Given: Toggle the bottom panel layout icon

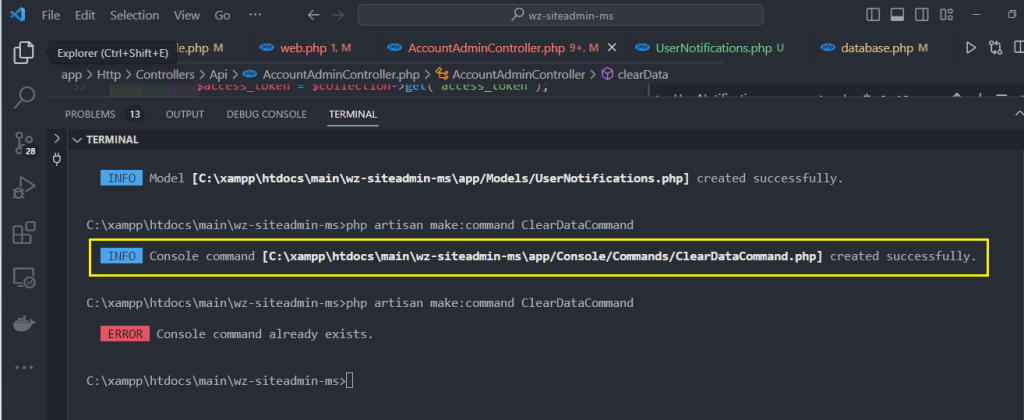Looking at the screenshot, I should [897, 16].
